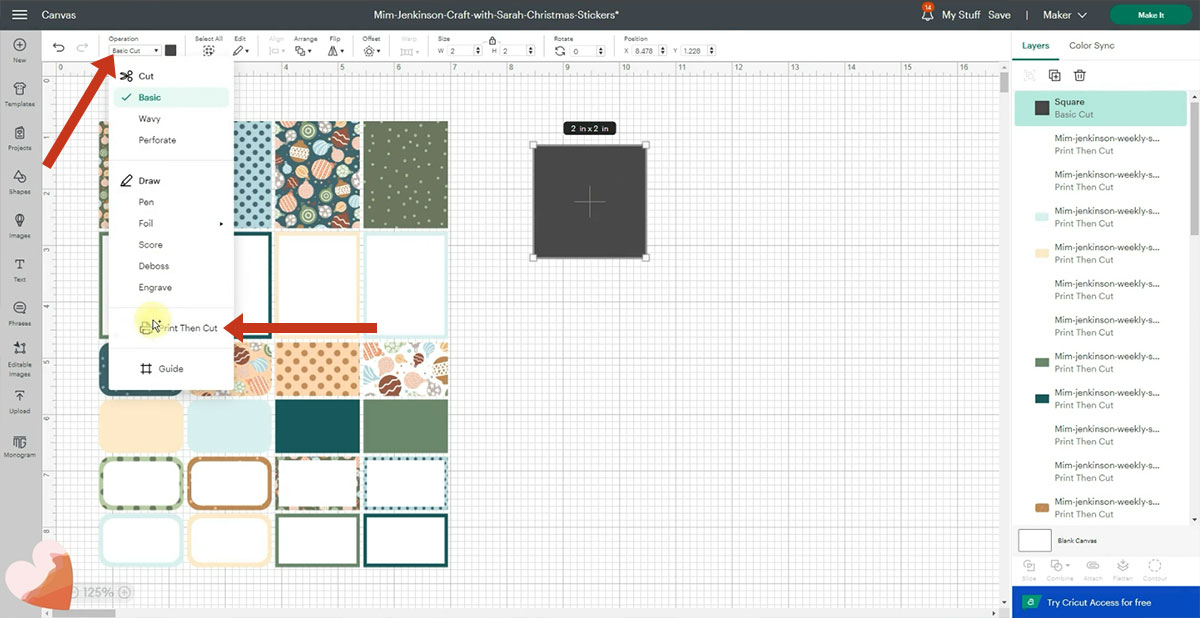Click the green Make It button

tap(1150, 15)
